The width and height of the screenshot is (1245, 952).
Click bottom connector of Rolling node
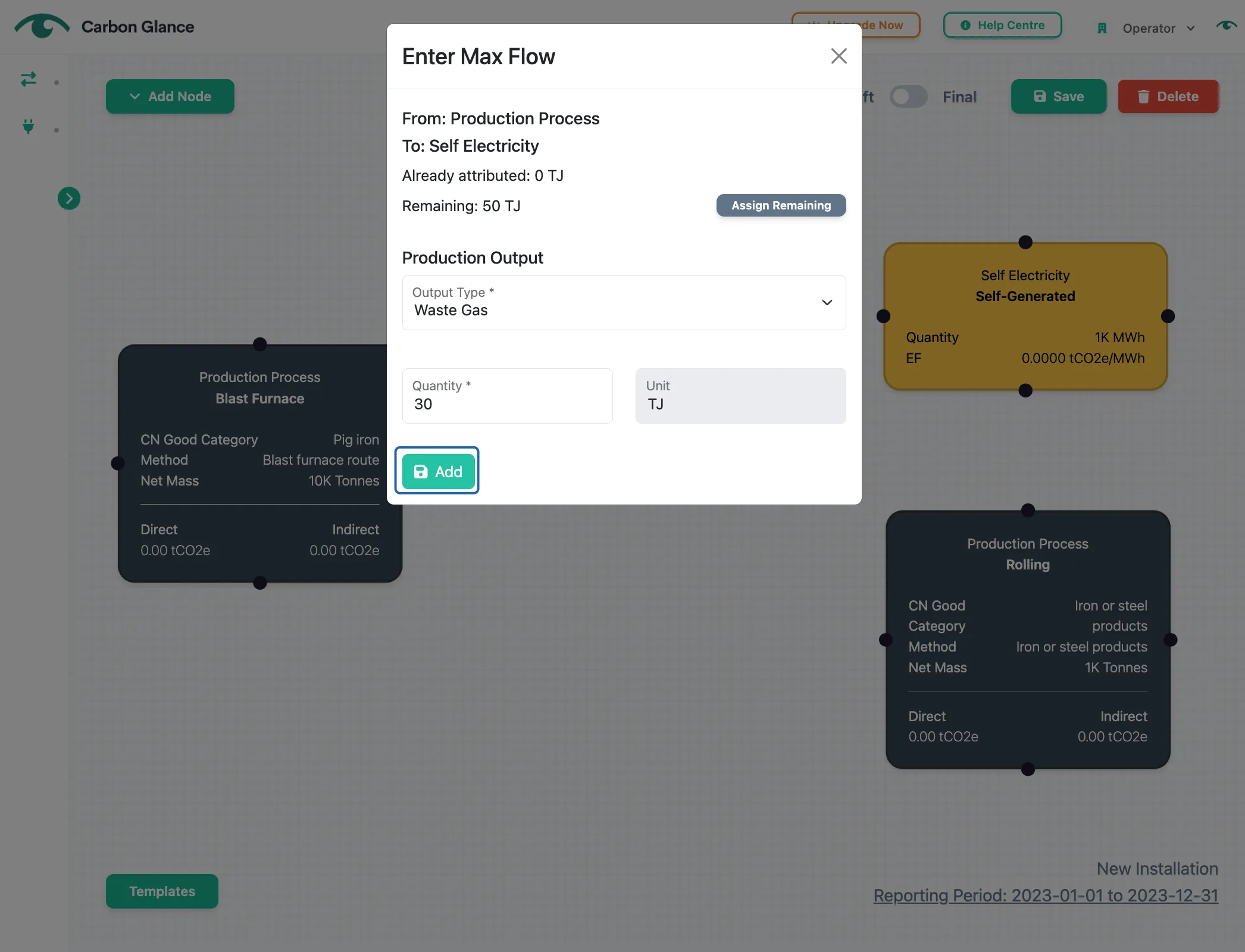pos(1028,769)
